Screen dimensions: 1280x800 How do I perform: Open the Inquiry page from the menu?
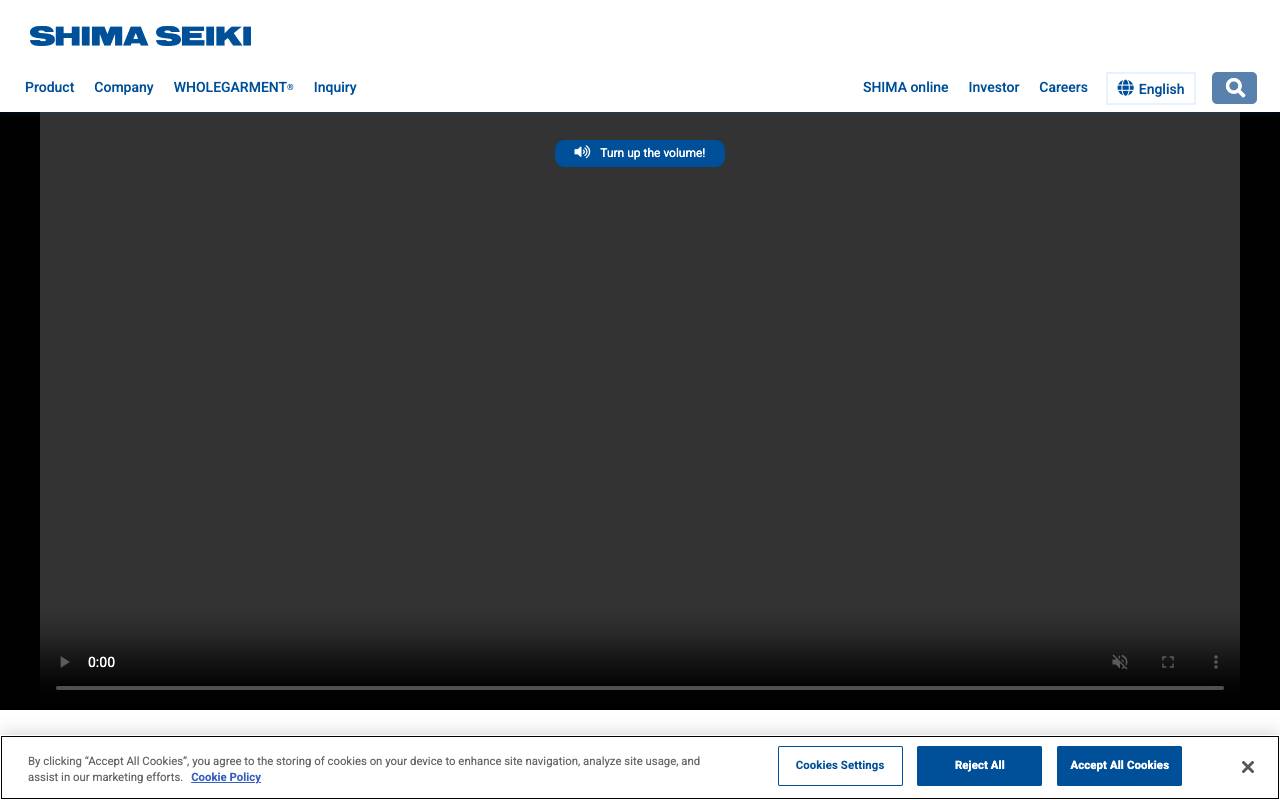pos(335,87)
